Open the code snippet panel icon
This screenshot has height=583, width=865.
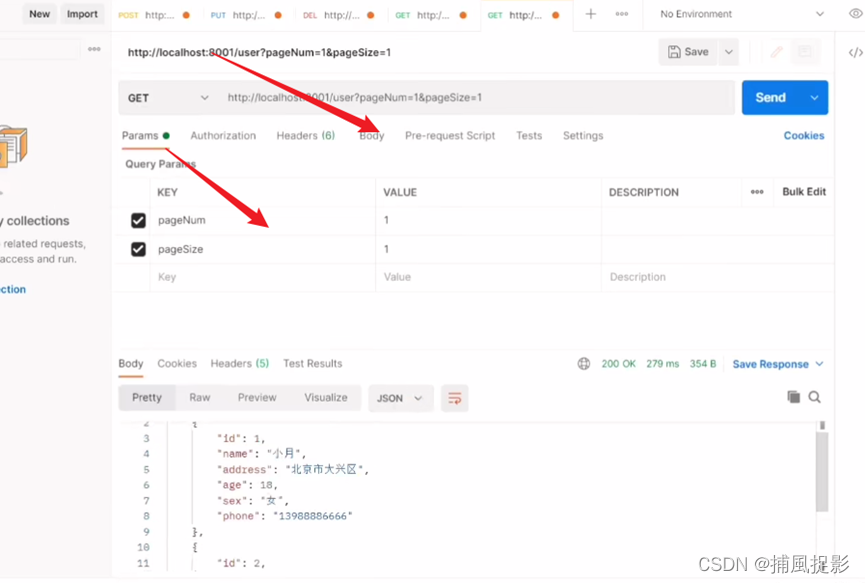coord(855,52)
